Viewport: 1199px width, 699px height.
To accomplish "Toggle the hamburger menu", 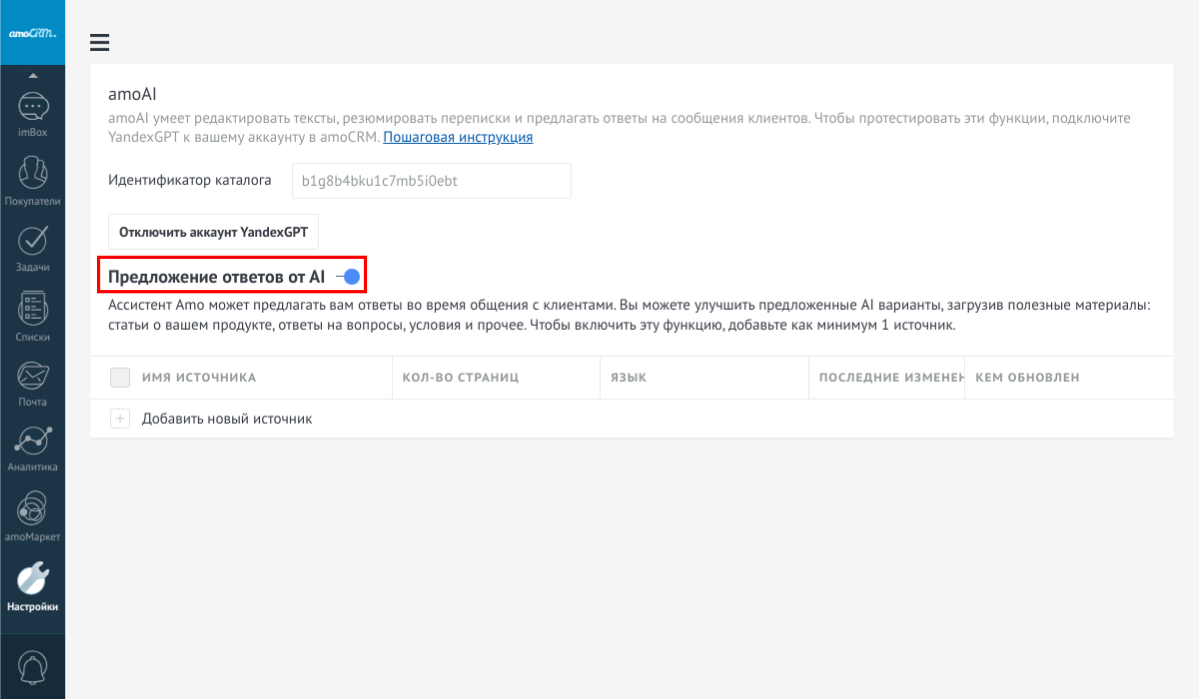I will coord(99,42).
